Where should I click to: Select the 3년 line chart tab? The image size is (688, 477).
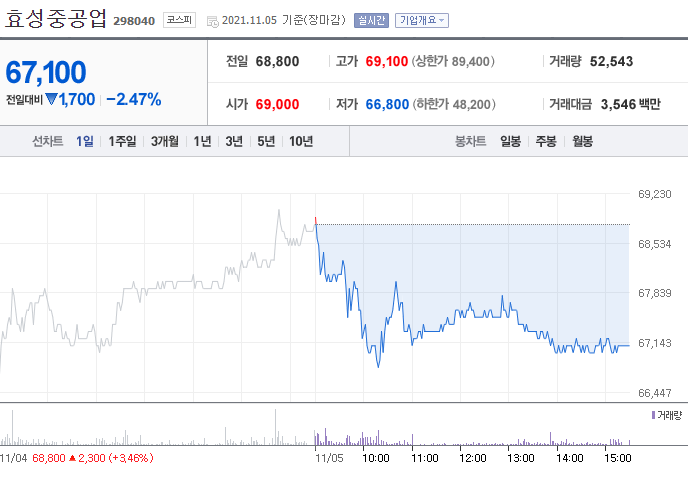(x=234, y=141)
